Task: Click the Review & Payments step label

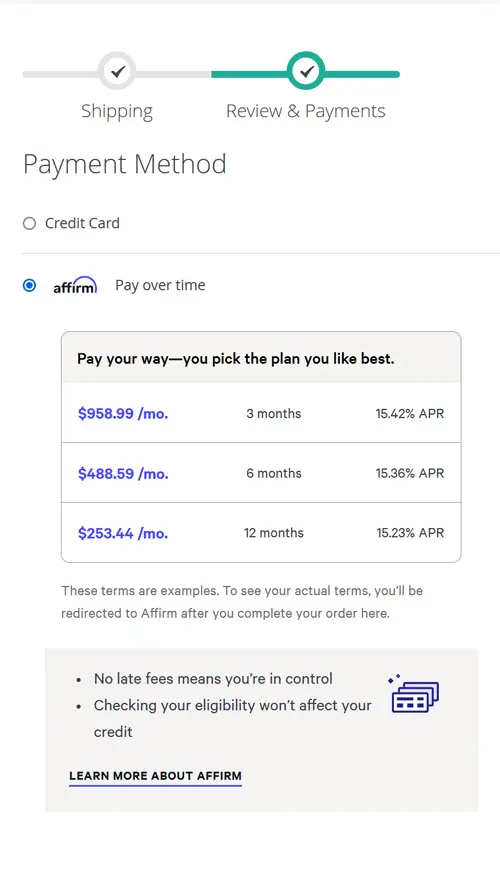Action: coord(306,111)
